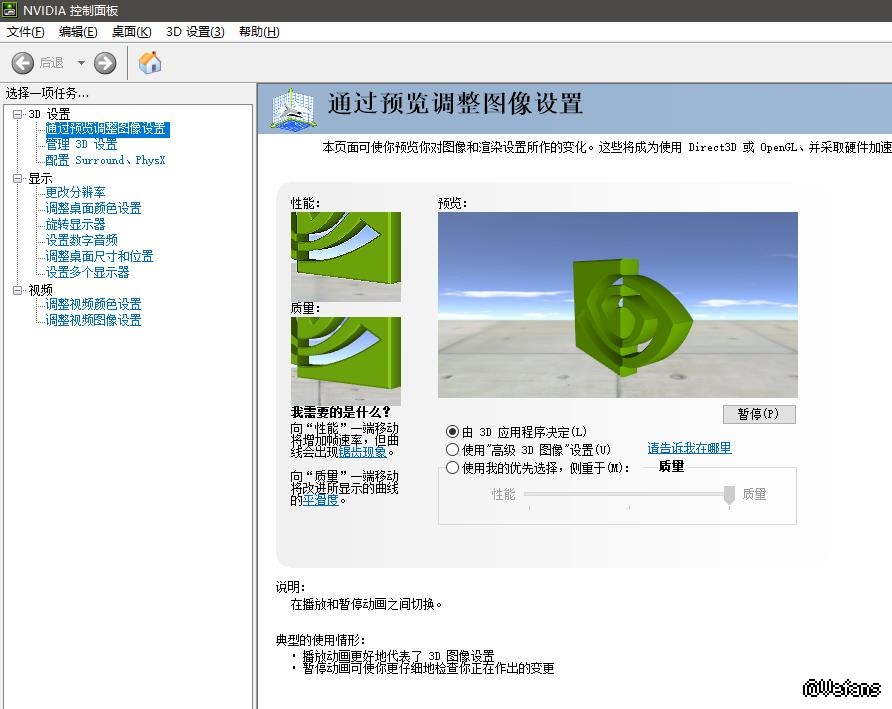Open 旋转显示器 task
Viewport: 892px width, 709px height.
[75, 224]
